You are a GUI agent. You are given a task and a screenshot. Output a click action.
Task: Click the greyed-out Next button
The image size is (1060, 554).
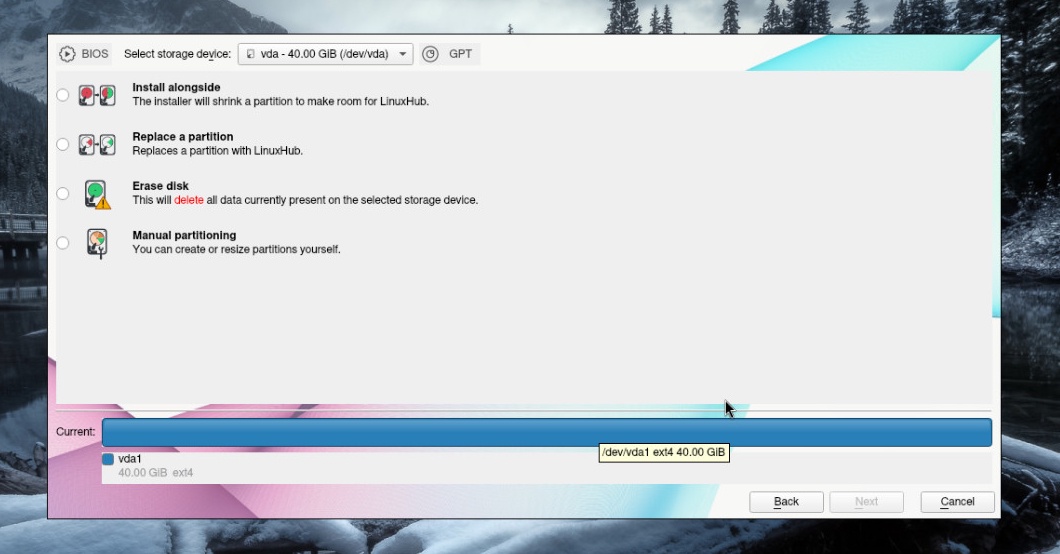click(x=866, y=501)
